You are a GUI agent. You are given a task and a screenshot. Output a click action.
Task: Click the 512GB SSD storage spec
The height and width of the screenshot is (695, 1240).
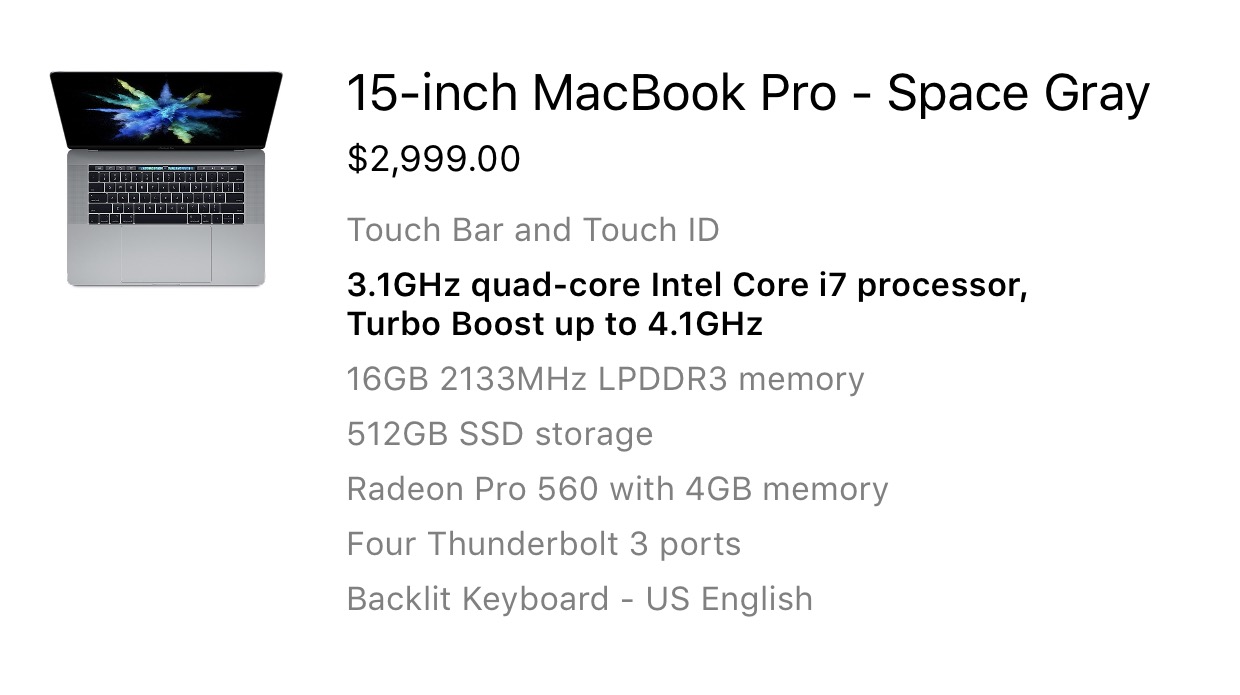500,435
